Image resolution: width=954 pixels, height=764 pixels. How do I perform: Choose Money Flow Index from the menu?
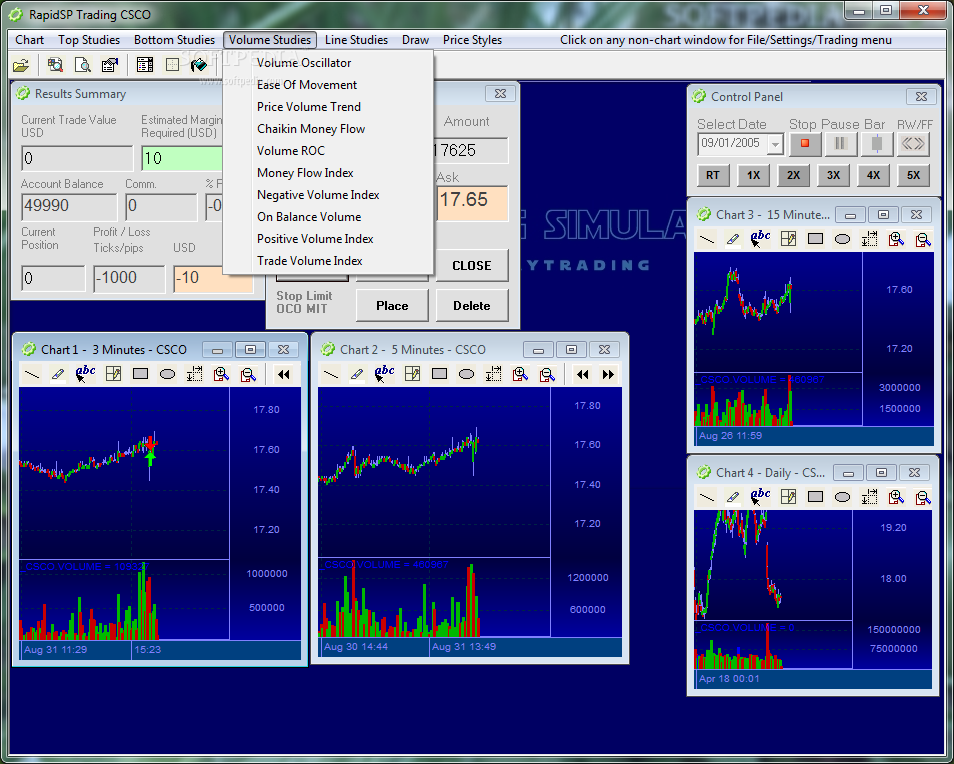[328, 173]
